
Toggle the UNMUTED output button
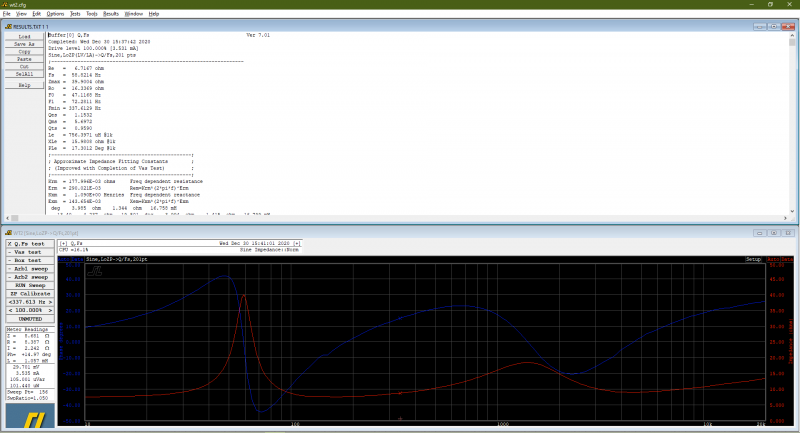(30, 319)
